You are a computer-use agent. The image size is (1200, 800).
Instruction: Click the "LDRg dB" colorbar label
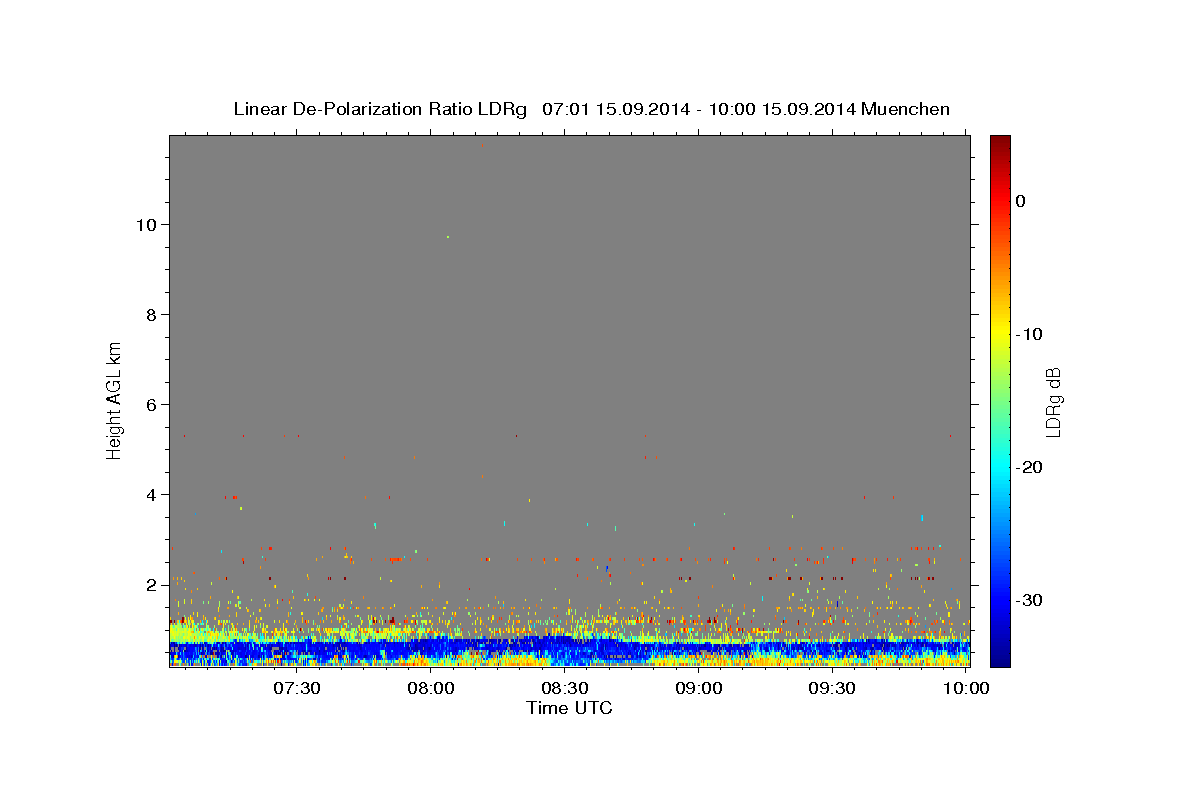(x=1053, y=402)
